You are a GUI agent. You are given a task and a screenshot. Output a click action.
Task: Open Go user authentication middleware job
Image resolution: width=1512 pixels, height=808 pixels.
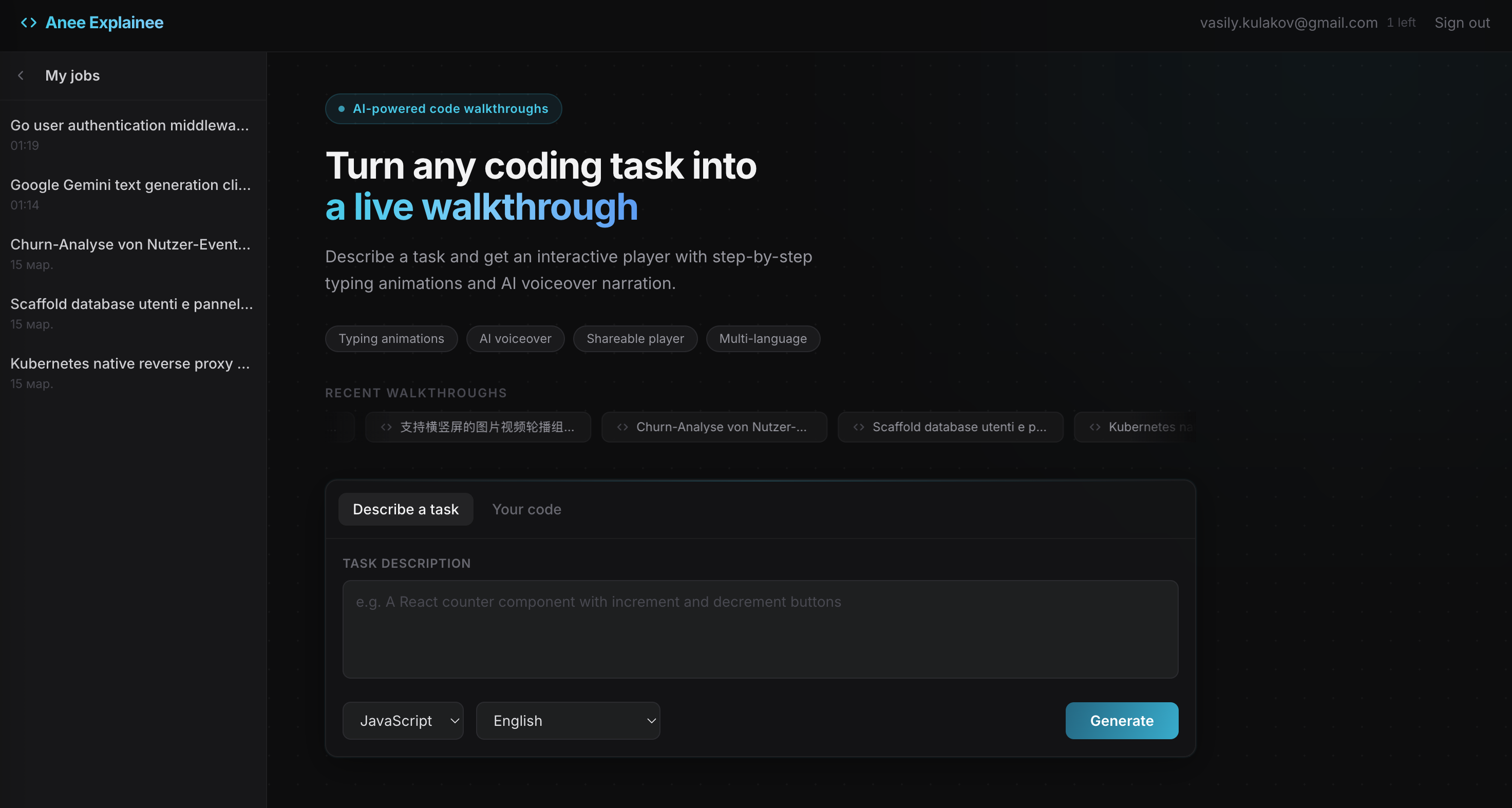coord(130,126)
